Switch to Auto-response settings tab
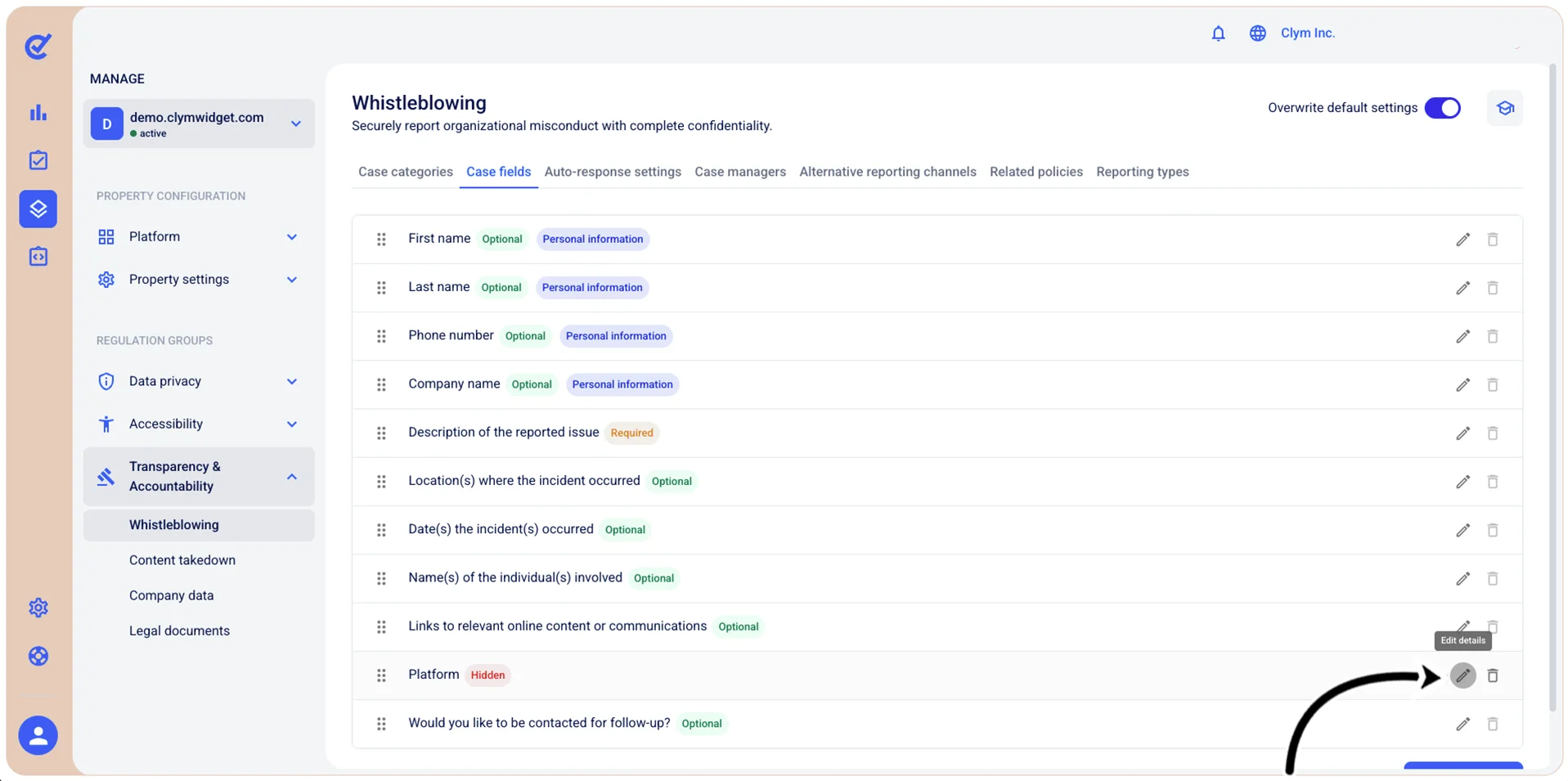This screenshot has height=781, width=1568. click(x=613, y=172)
